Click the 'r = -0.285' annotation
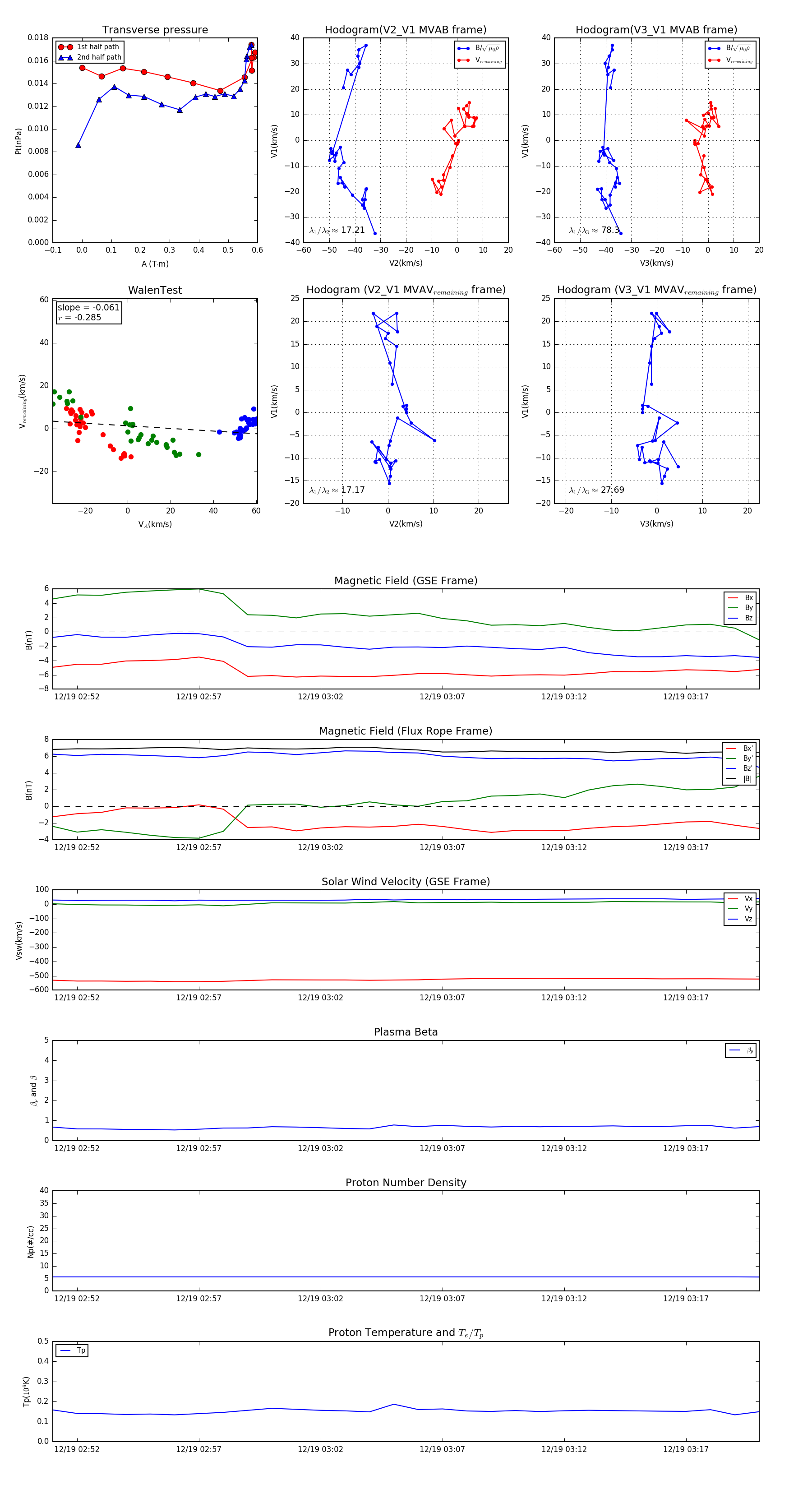Screen dimensions: 812x1489 (x=80, y=317)
